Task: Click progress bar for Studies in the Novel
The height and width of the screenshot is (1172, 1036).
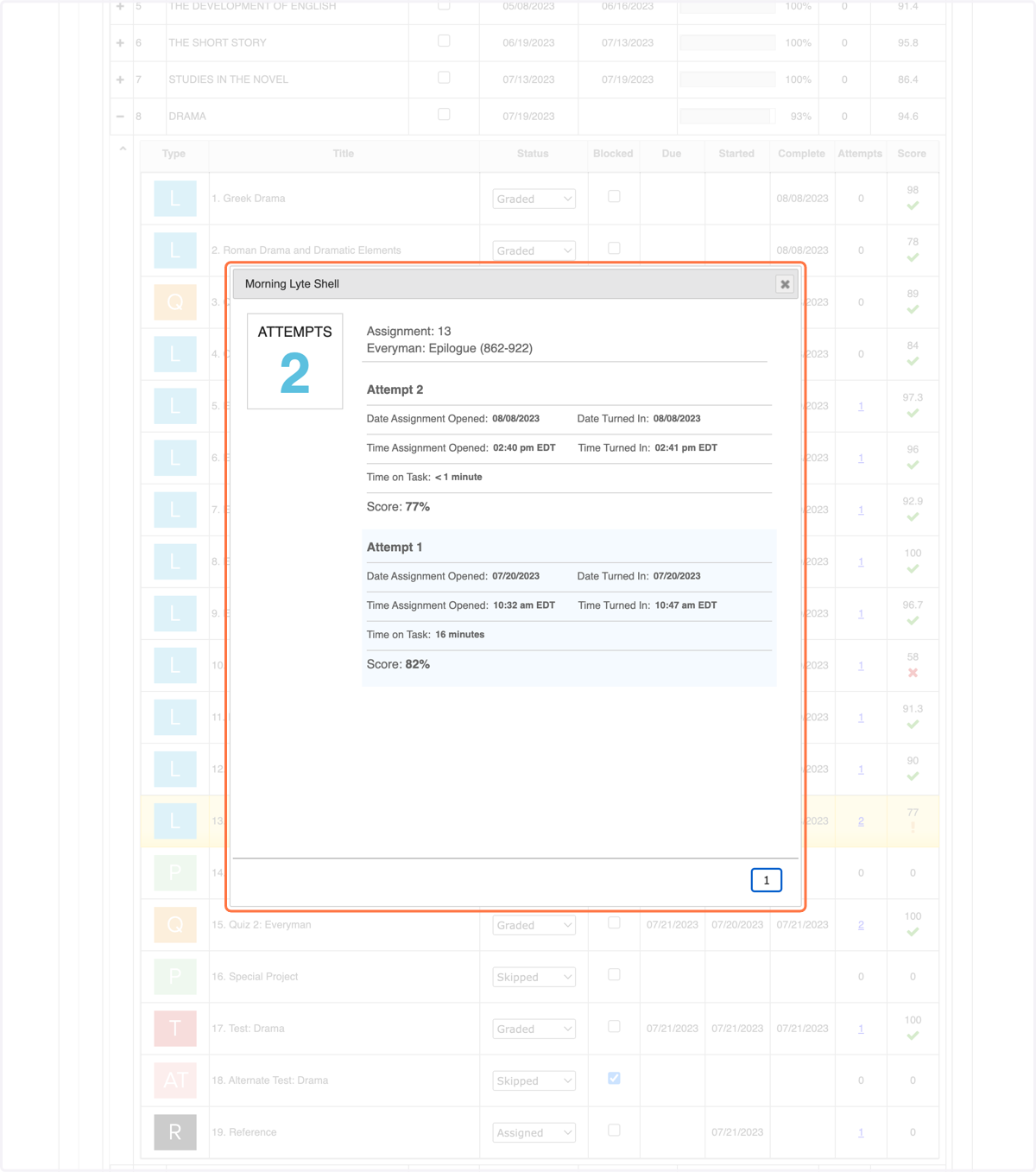Action: (727, 79)
